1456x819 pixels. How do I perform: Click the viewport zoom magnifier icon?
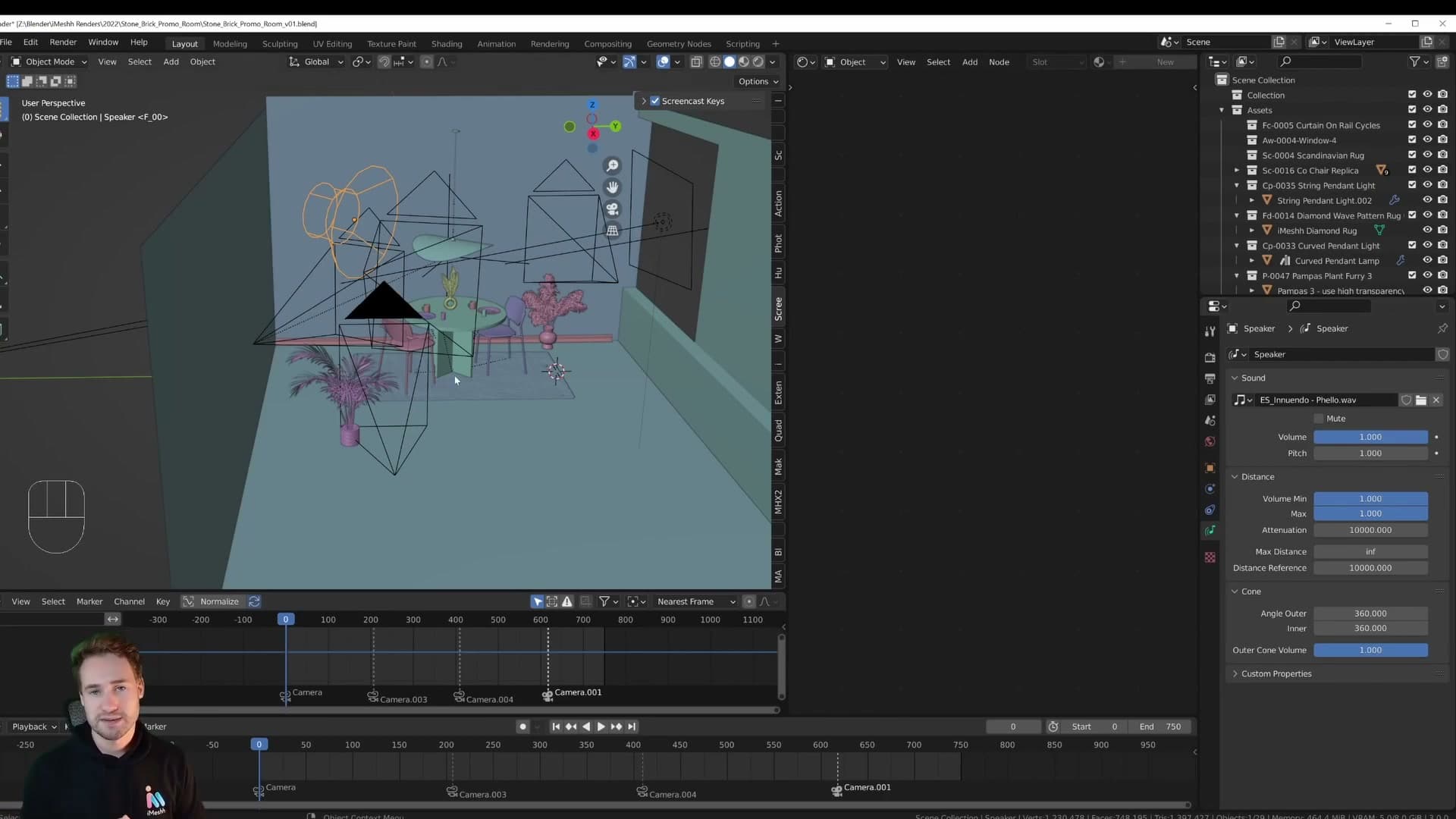(612, 165)
